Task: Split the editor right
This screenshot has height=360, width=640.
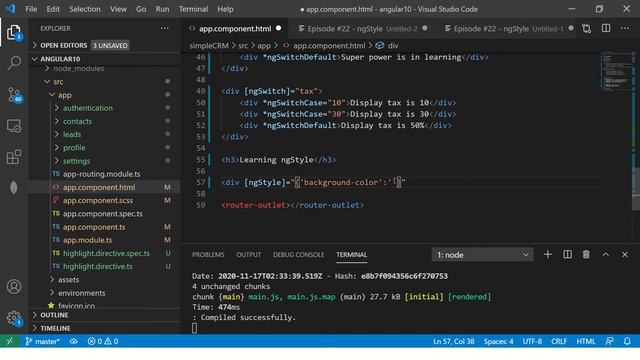Action: coord(606,28)
